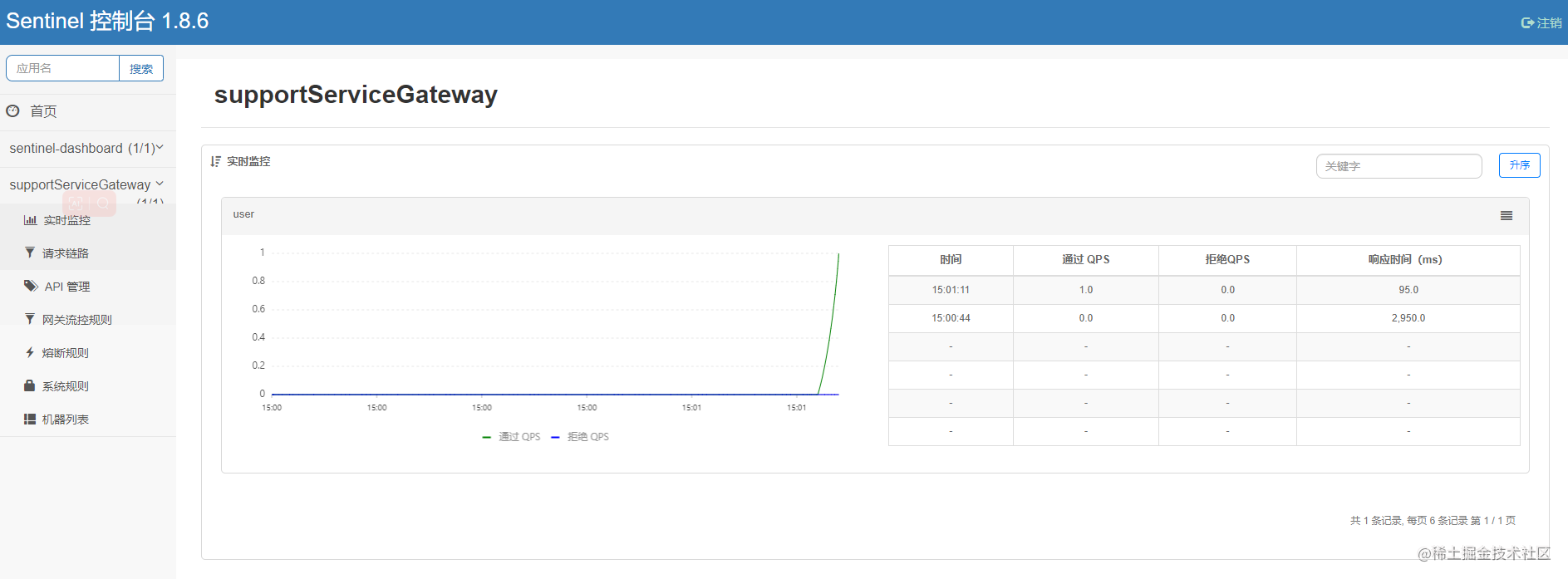Click the list icon beside 机器列表
This screenshot has width=1568, height=579.
(30, 419)
